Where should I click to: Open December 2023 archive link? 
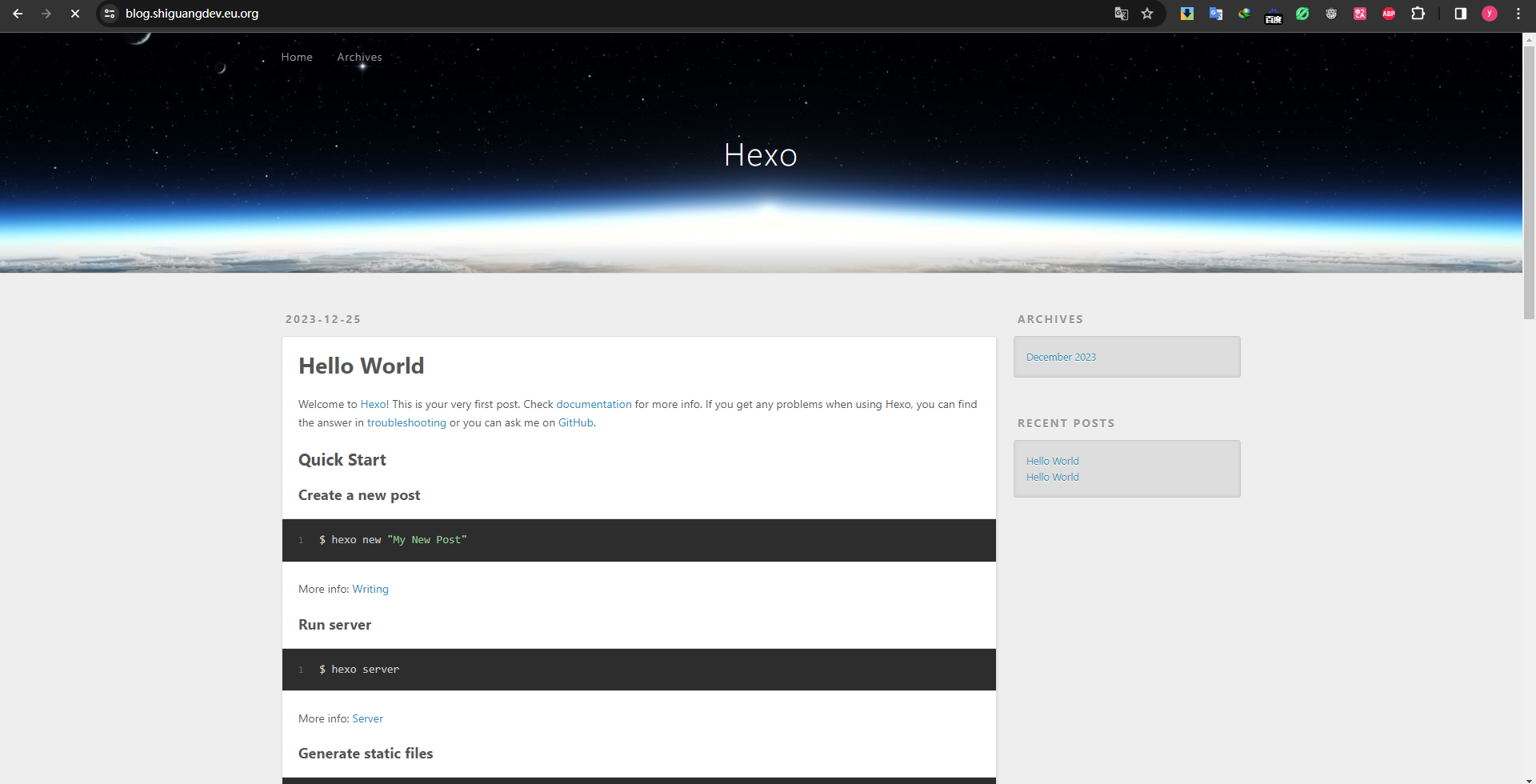coord(1061,357)
